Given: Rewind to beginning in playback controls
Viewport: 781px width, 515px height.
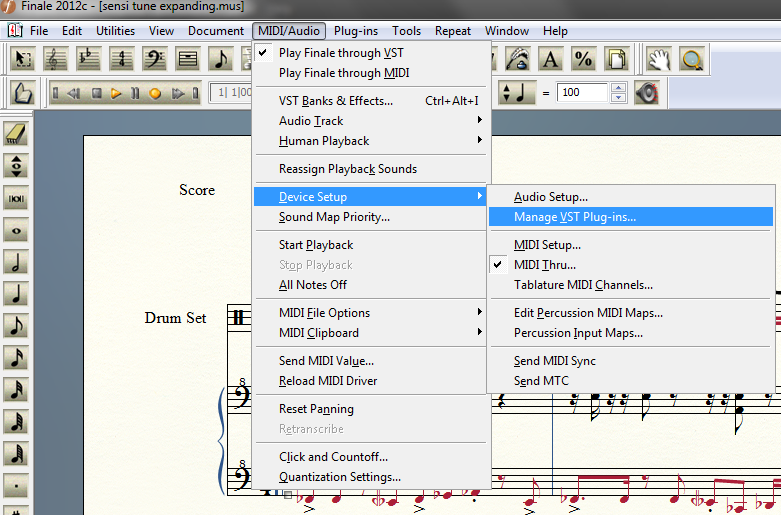Looking at the screenshot, I should point(55,93).
